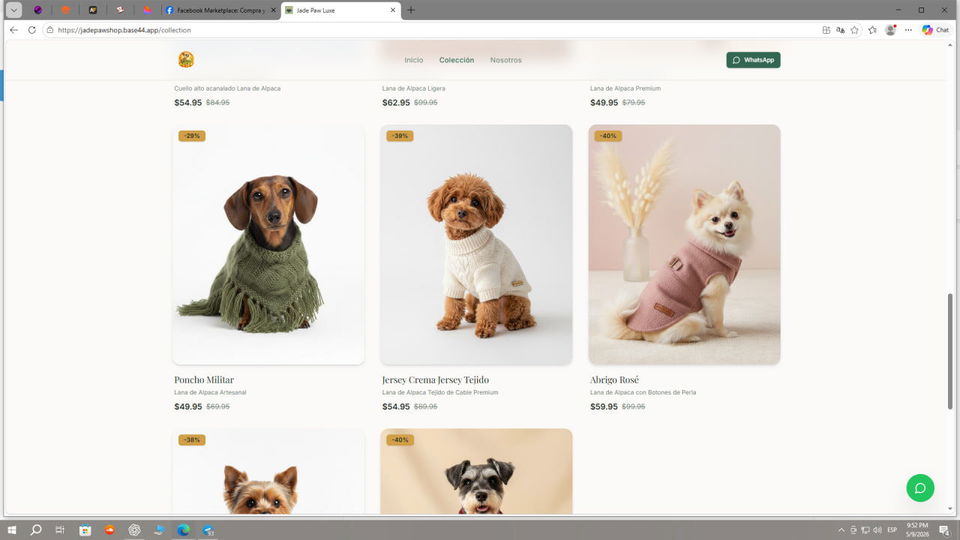This screenshot has height=540, width=960.
Task: Open the Poncho Militar product title
Action: pyautogui.click(x=204, y=380)
